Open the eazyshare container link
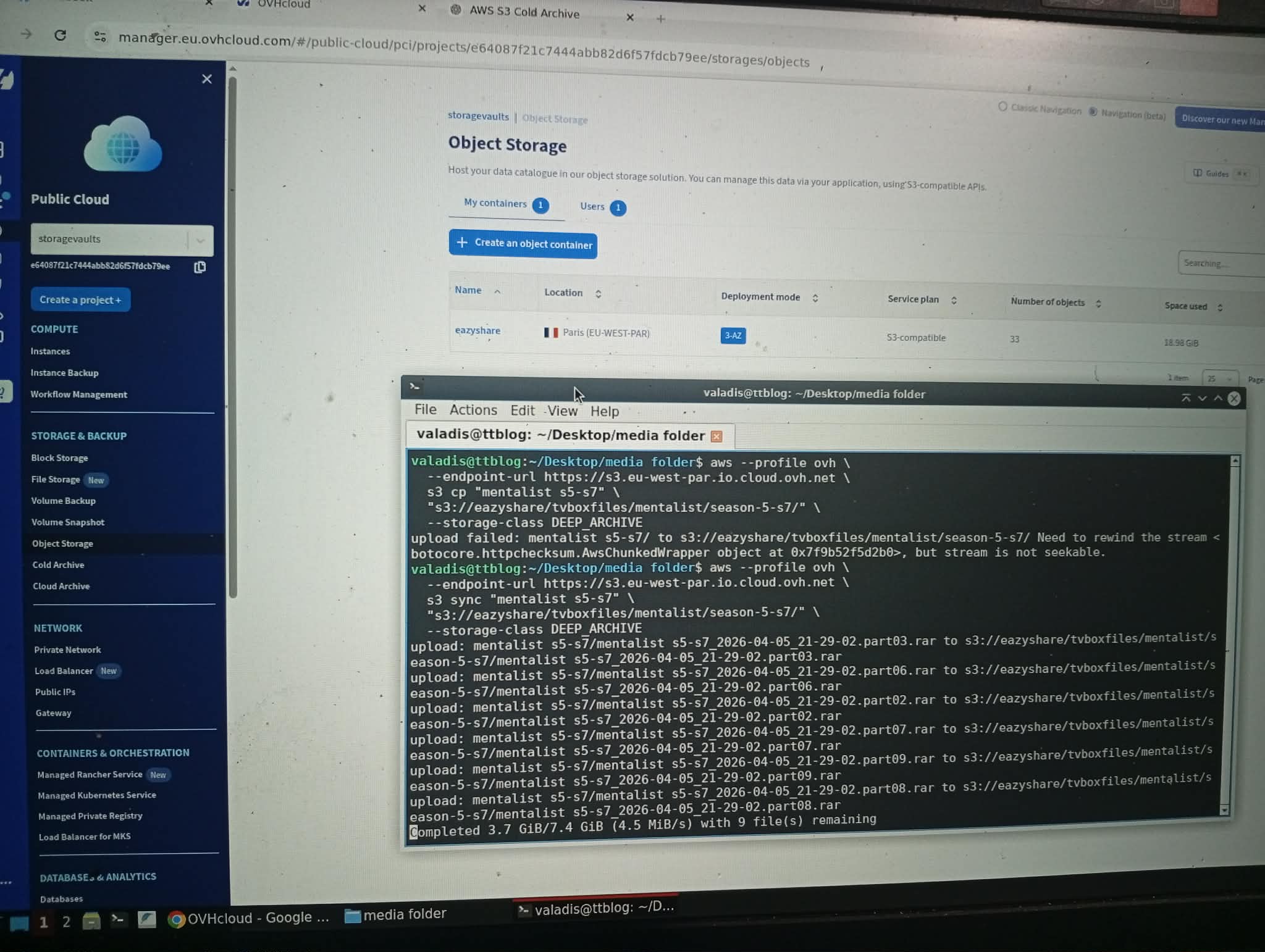Viewport: 1265px width, 952px height. pyautogui.click(x=477, y=331)
